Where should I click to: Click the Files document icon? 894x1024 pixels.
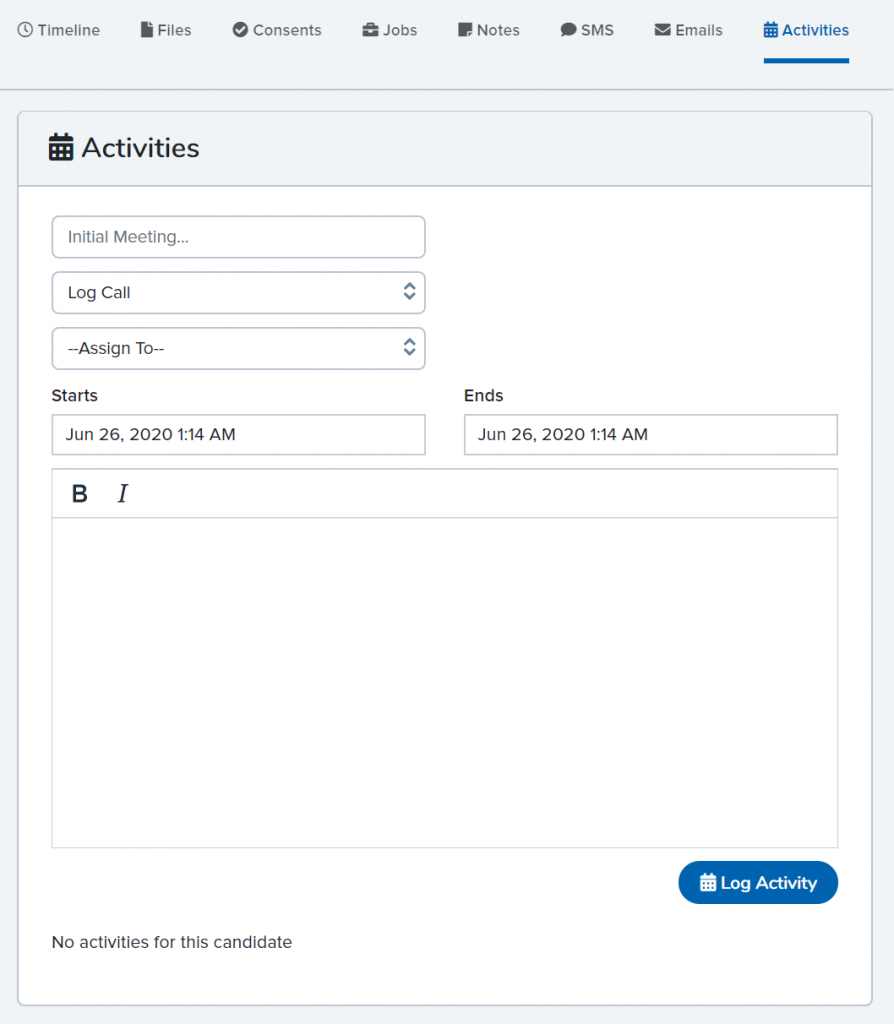click(x=147, y=30)
